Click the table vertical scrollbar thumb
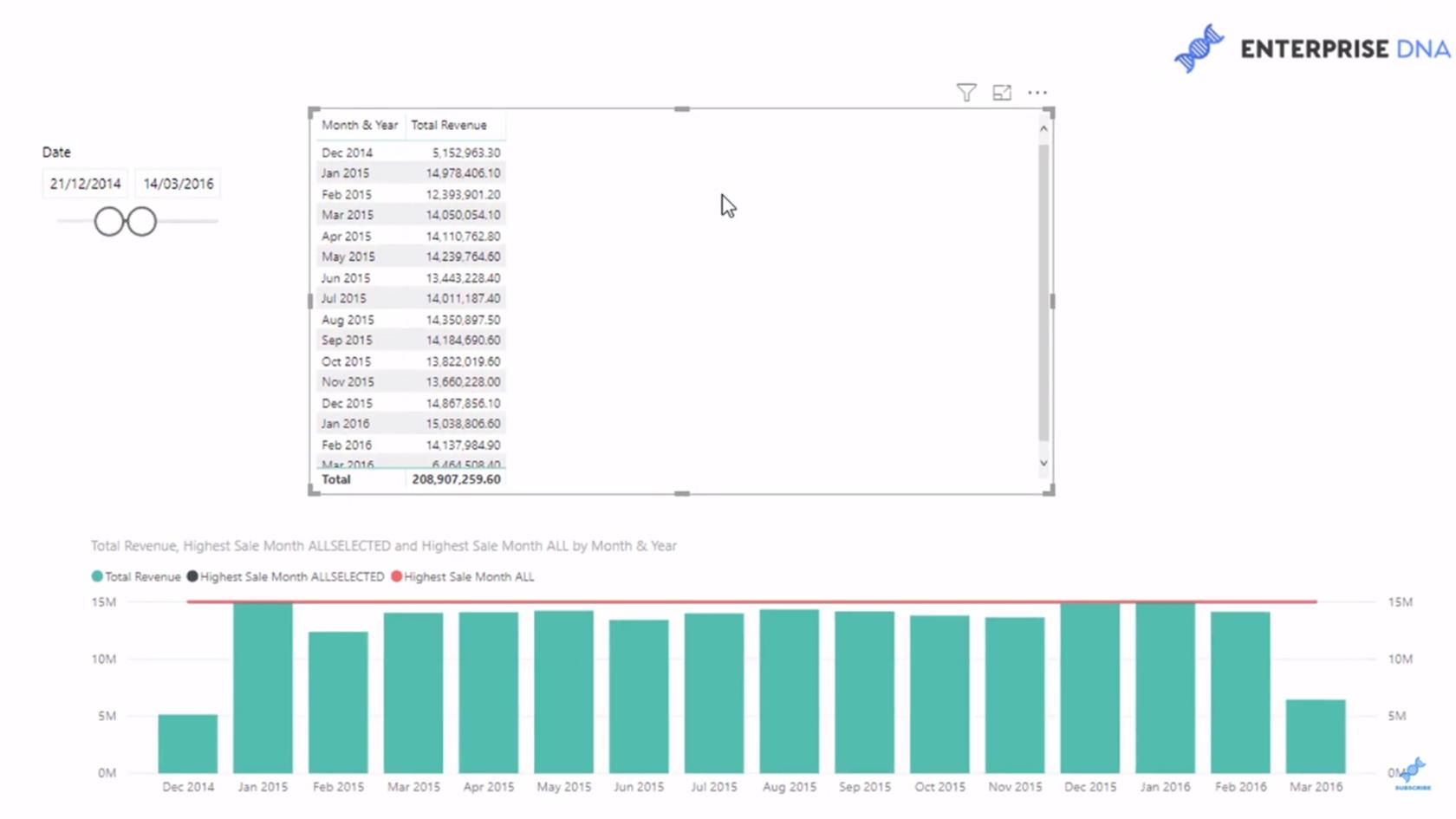This screenshot has width=1456, height=819. 1043,291
